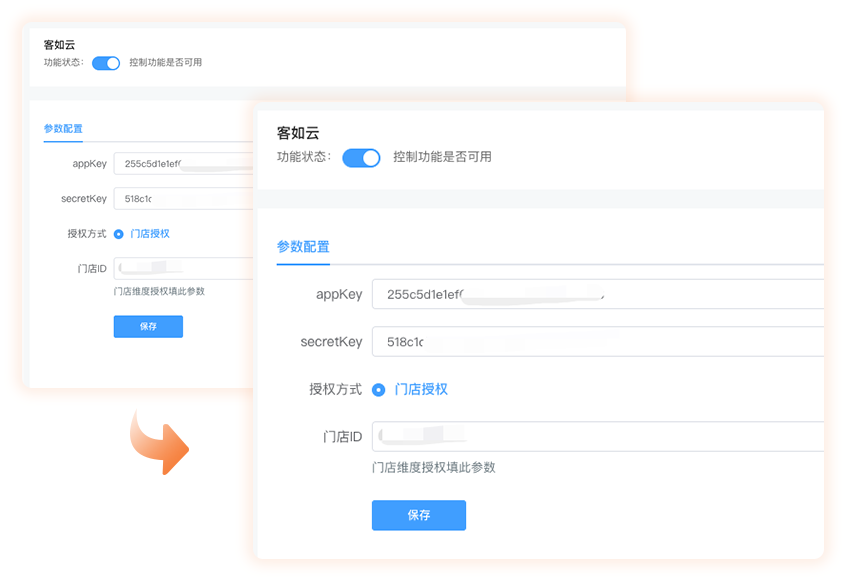
Task: Click 门店ID label in the front panel
Action: 342,437
